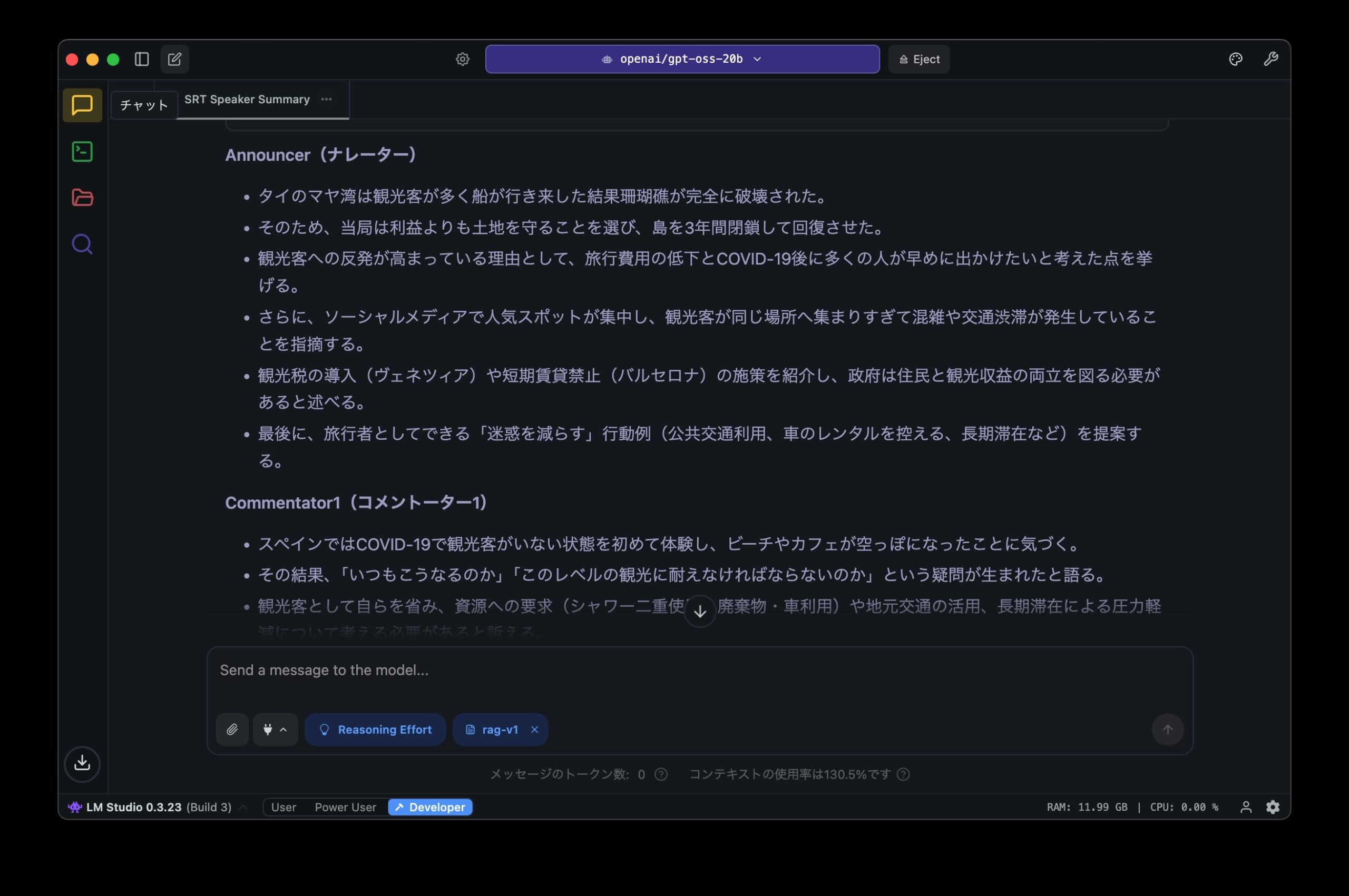The height and width of the screenshot is (896, 1349).
Task: Toggle the sidebar panel icon
Action: 142,60
